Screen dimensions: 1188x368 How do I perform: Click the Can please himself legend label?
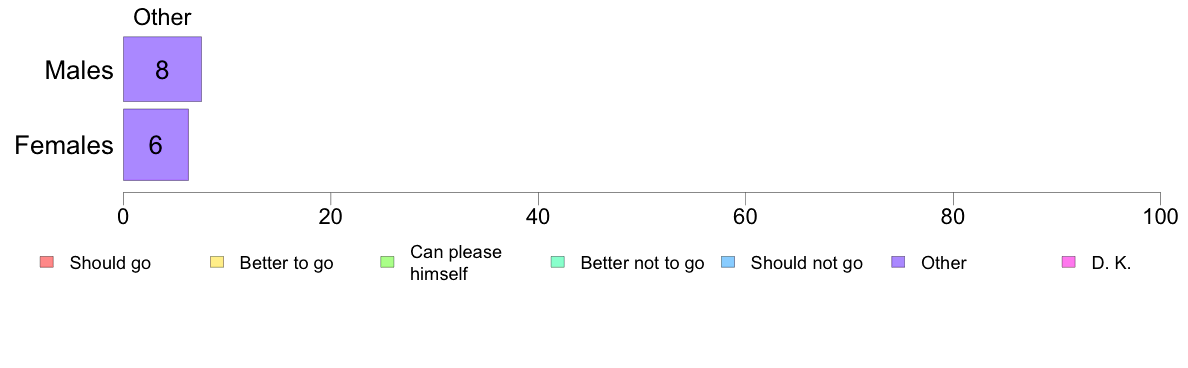click(455, 263)
